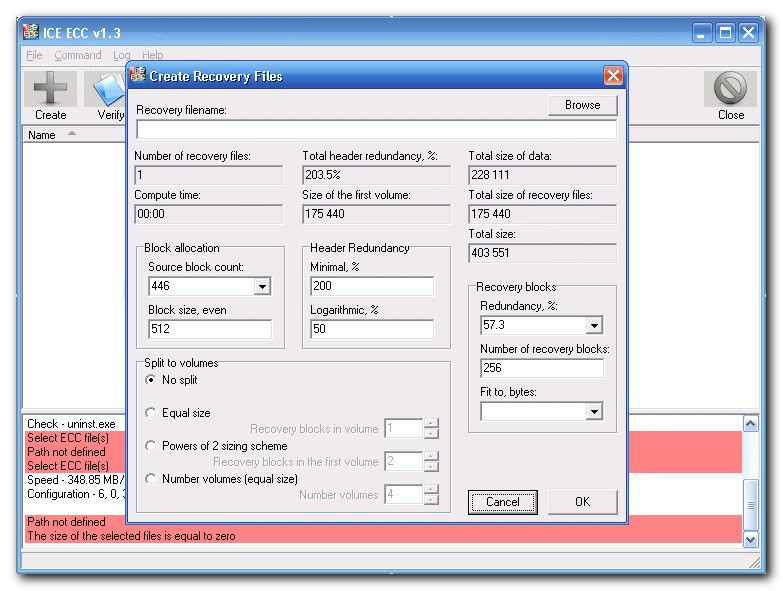Screen dimensions: 783x591
Task: Click the Recovery blocks in volume value box
Action: pyautogui.click(x=404, y=428)
